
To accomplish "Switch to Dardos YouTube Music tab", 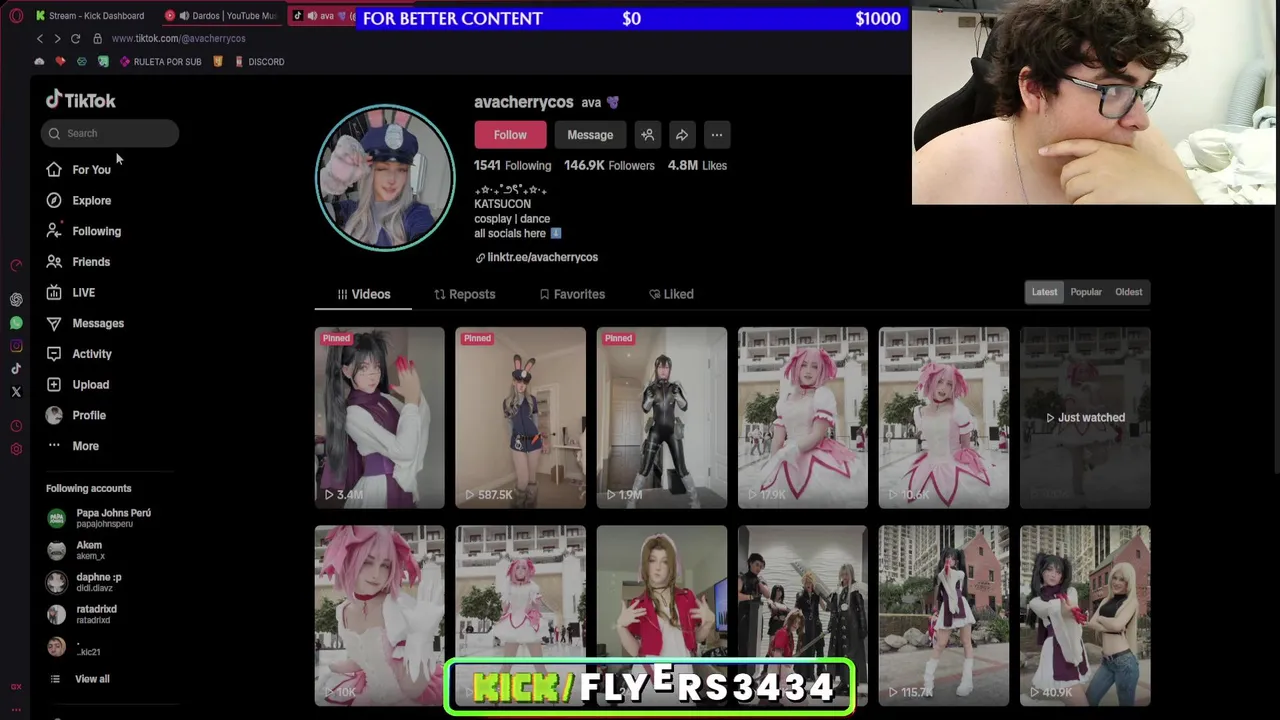I will tap(221, 16).
